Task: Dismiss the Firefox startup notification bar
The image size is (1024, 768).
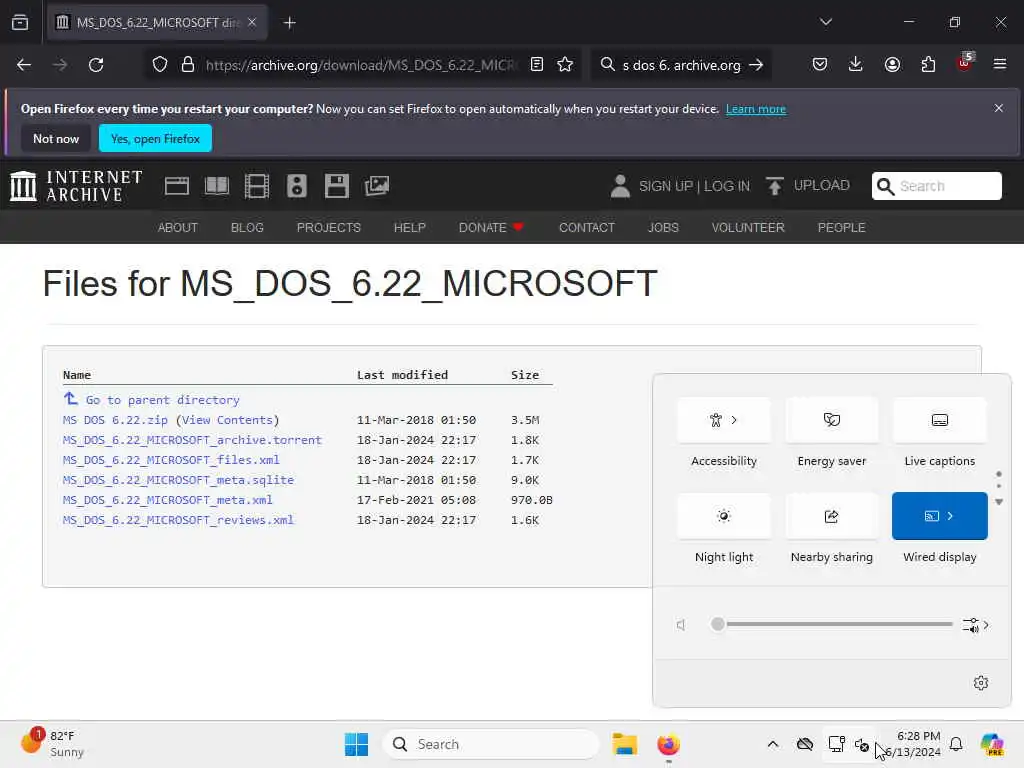Action: [999, 108]
